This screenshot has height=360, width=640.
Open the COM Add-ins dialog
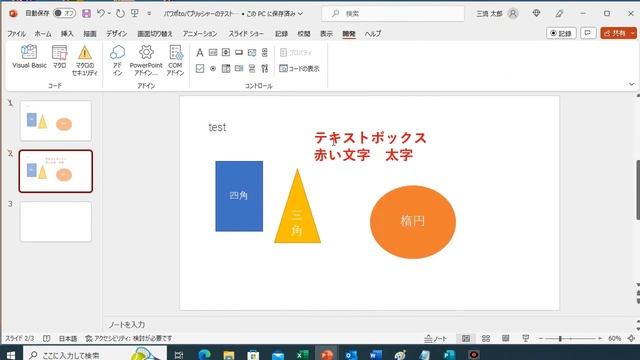[x=175, y=60]
